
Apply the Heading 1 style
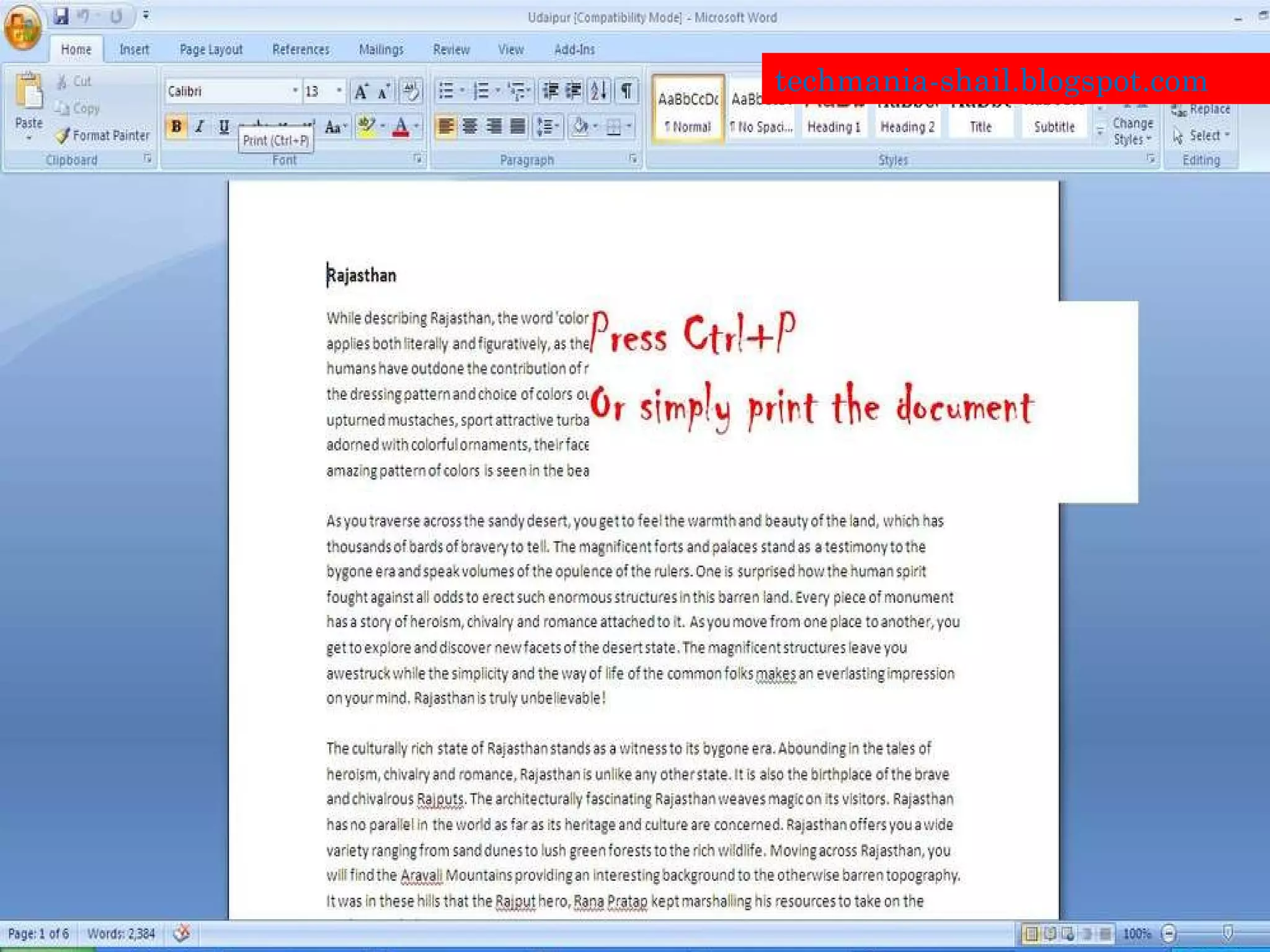833,126
